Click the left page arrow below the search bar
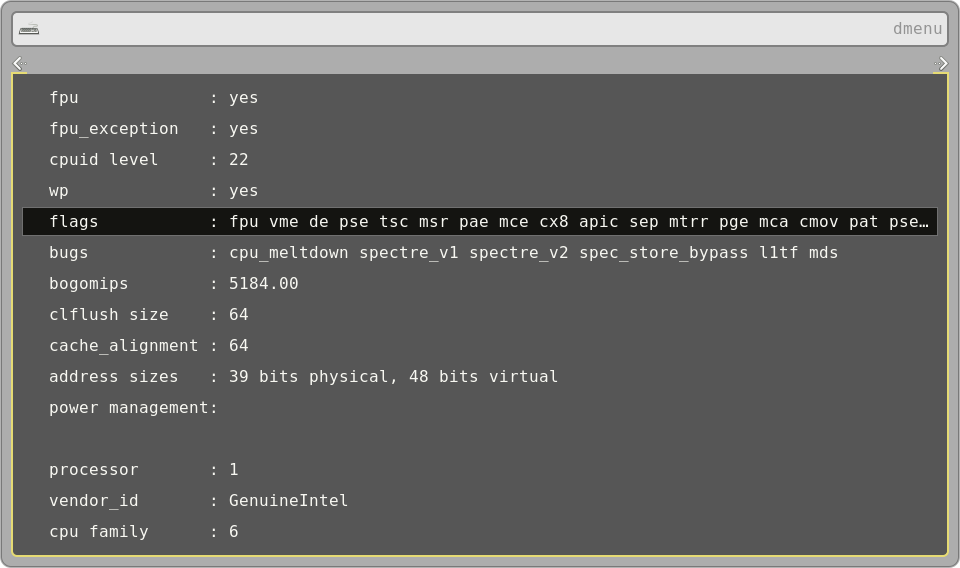 tap(19, 64)
